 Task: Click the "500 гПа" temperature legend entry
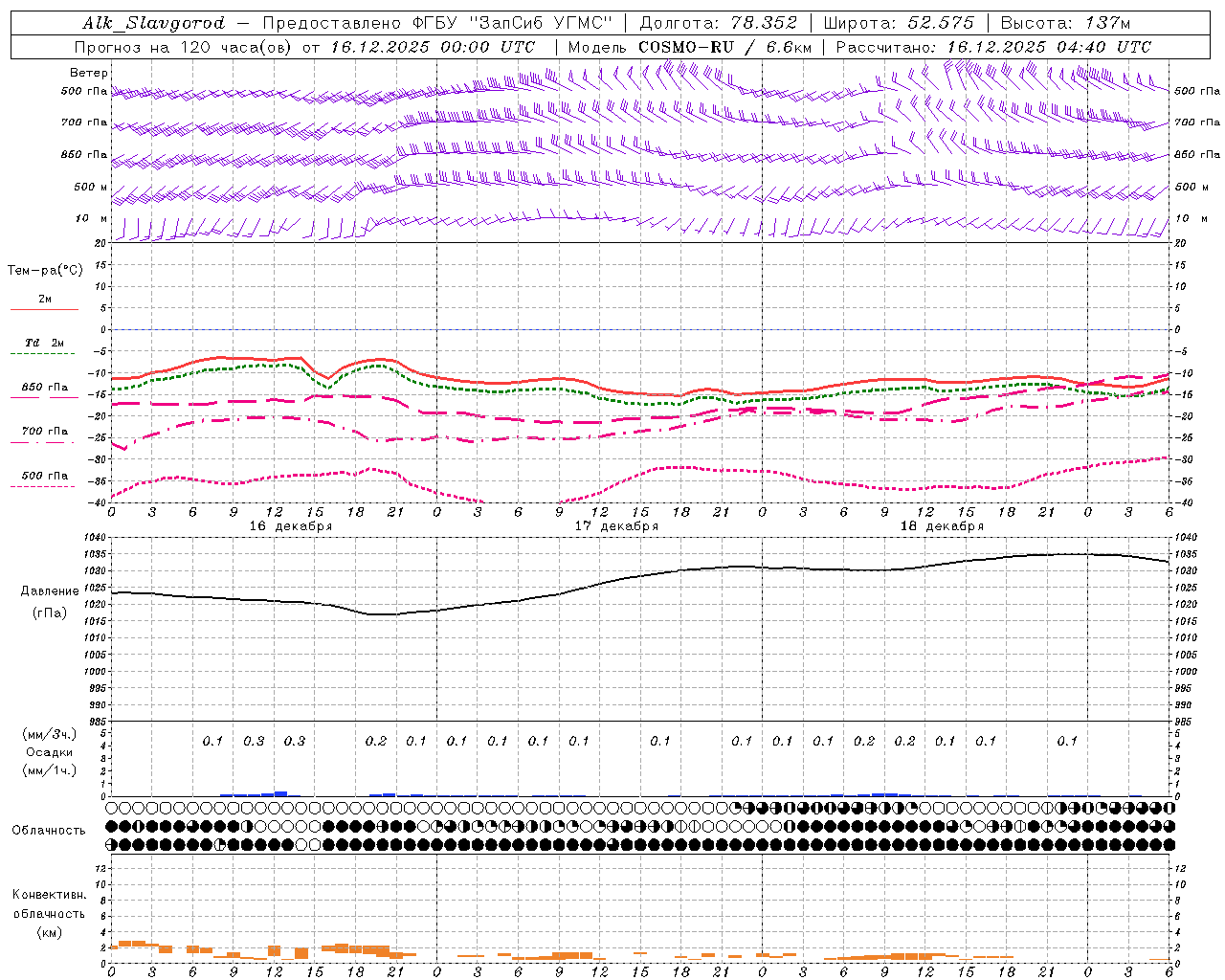coord(45,476)
